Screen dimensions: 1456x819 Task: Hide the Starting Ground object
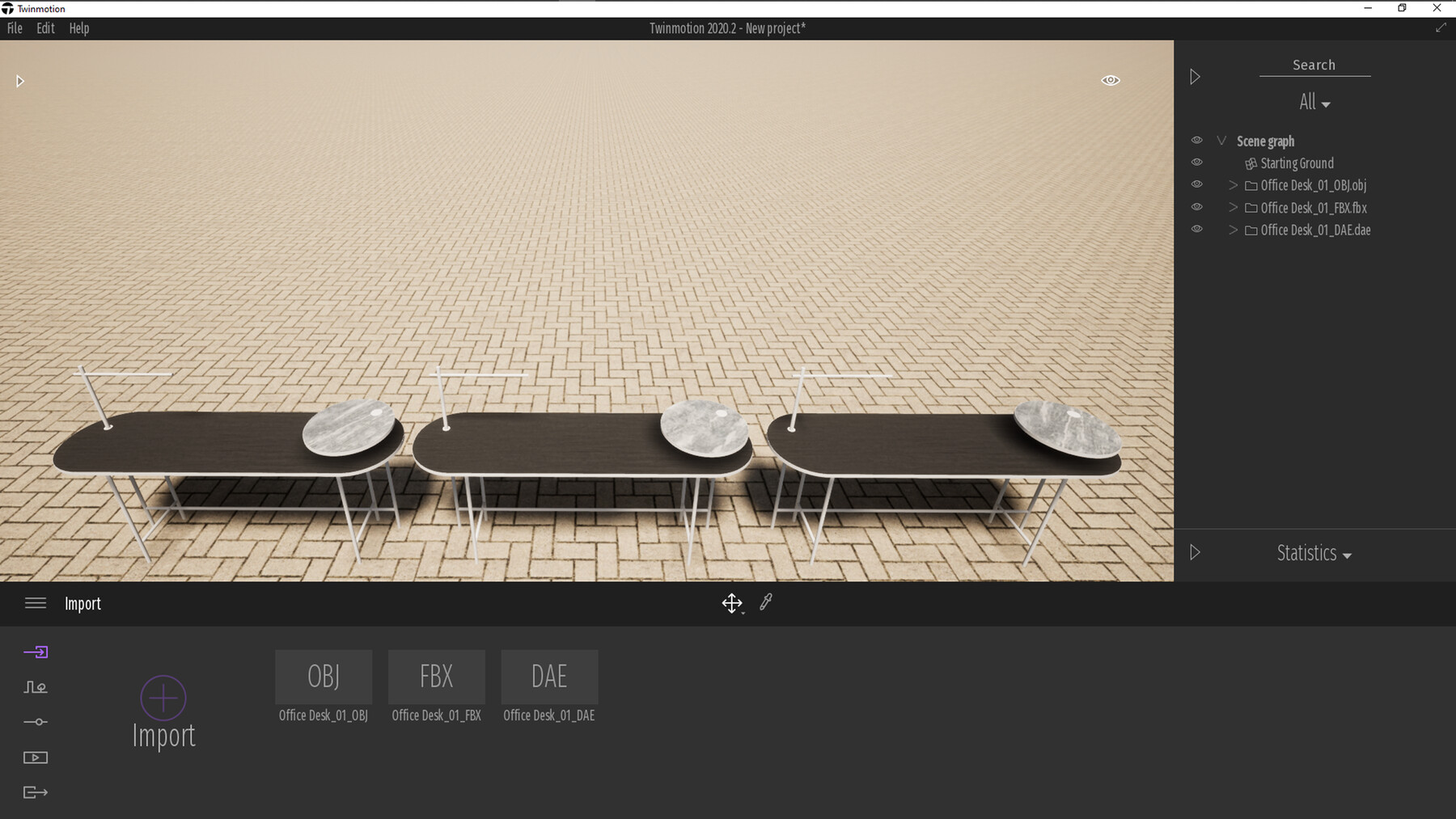[1198, 162]
